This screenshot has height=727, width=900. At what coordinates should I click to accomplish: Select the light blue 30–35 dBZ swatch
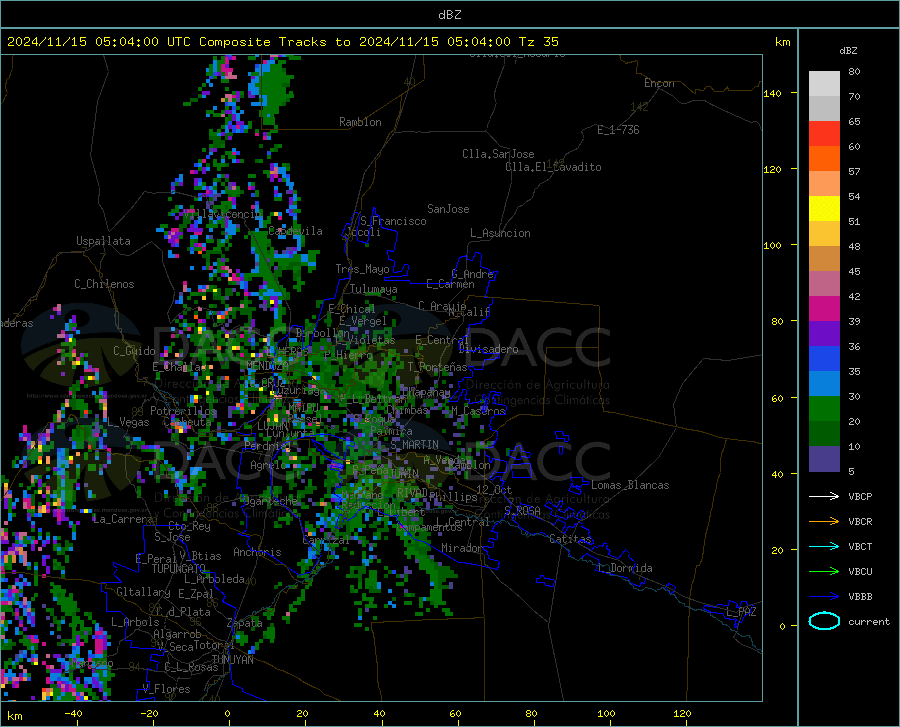[824, 384]
